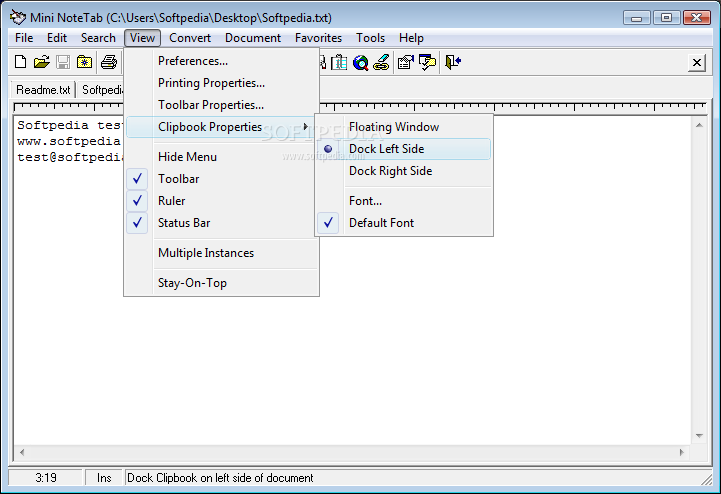
Task: Click the Mini NoteTab title bar icon
Action: click(x=18, y=17)
